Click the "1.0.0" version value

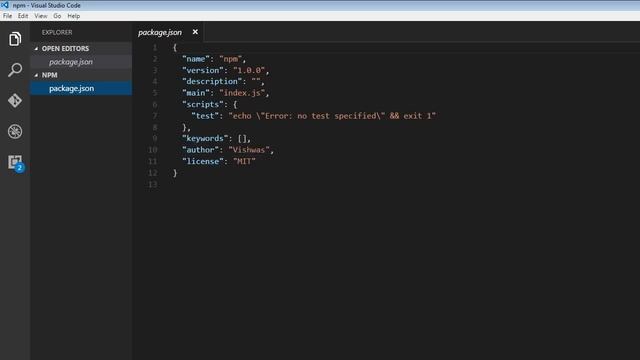249,71
